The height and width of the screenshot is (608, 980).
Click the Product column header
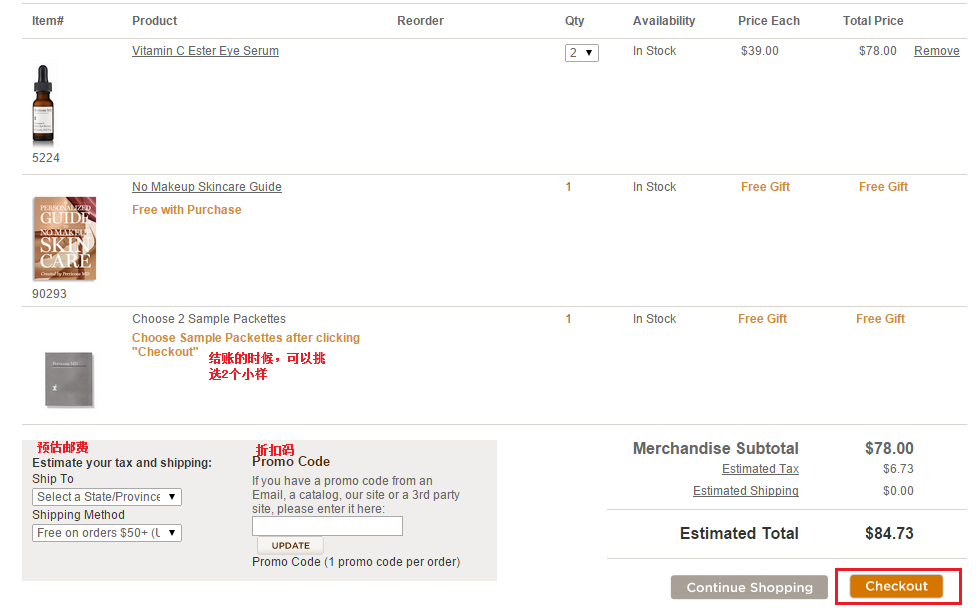(154, 21)
